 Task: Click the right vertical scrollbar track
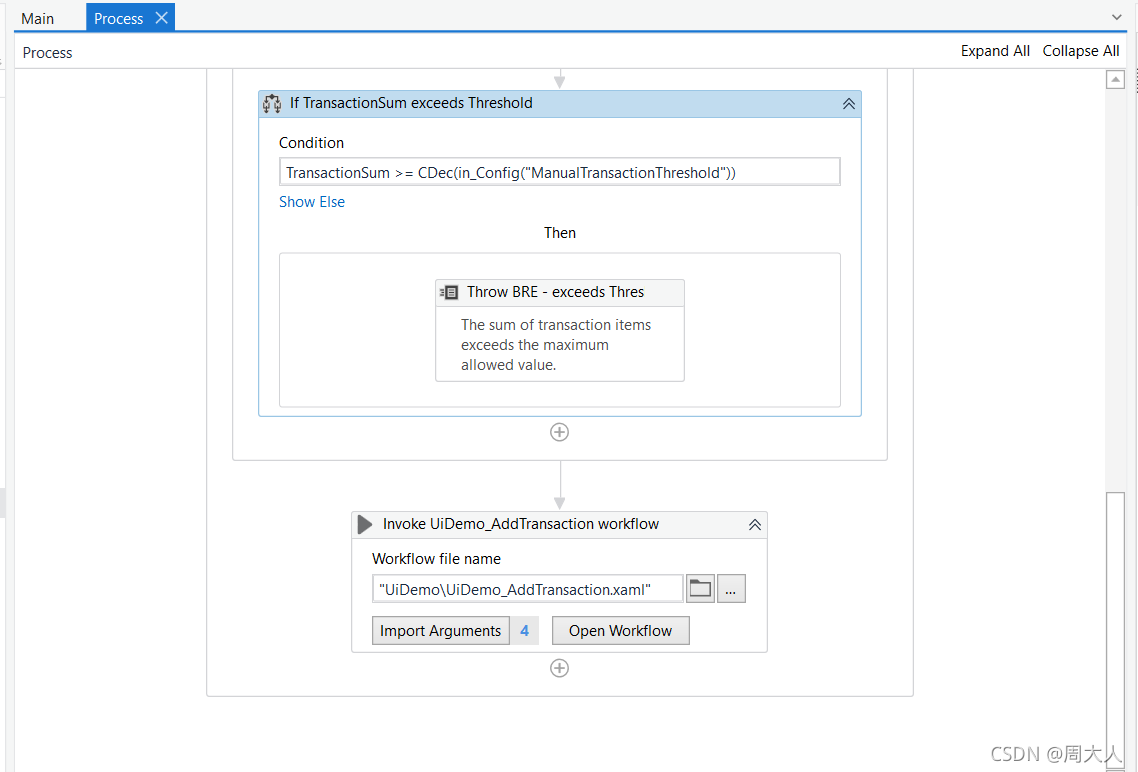point(1116,300)
